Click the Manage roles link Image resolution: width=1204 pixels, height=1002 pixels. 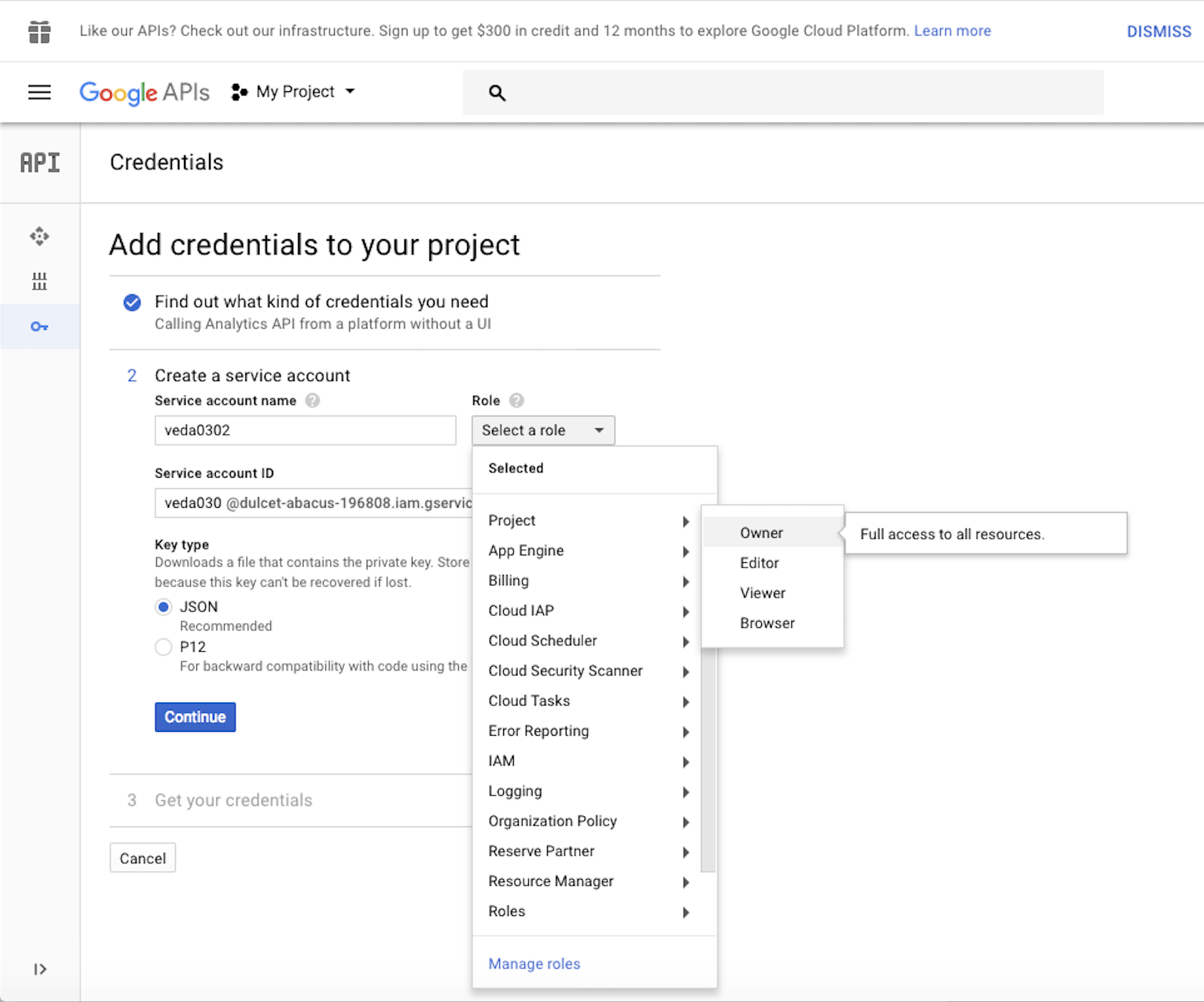pyautogui.click(x=534, y=964)
